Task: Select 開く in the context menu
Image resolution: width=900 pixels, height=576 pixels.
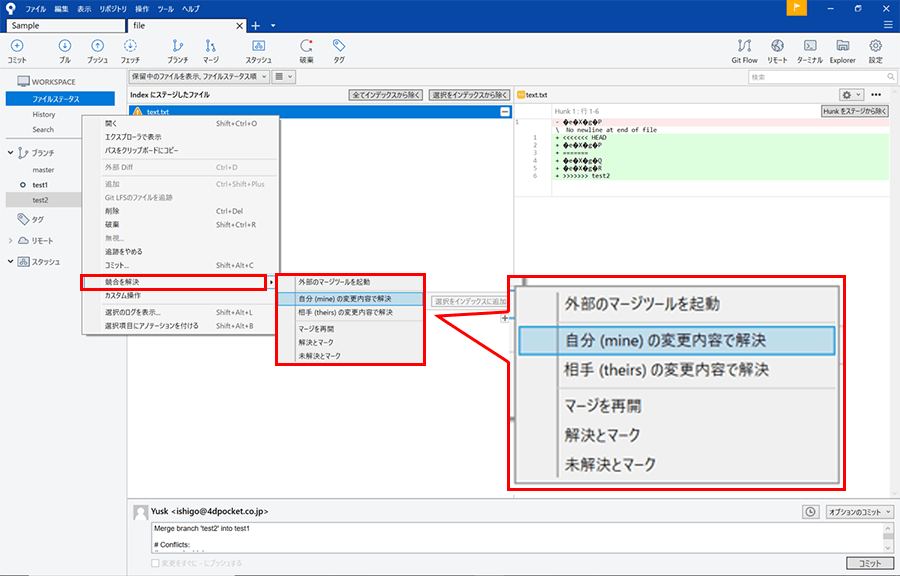Action: (x=181, y=123)
